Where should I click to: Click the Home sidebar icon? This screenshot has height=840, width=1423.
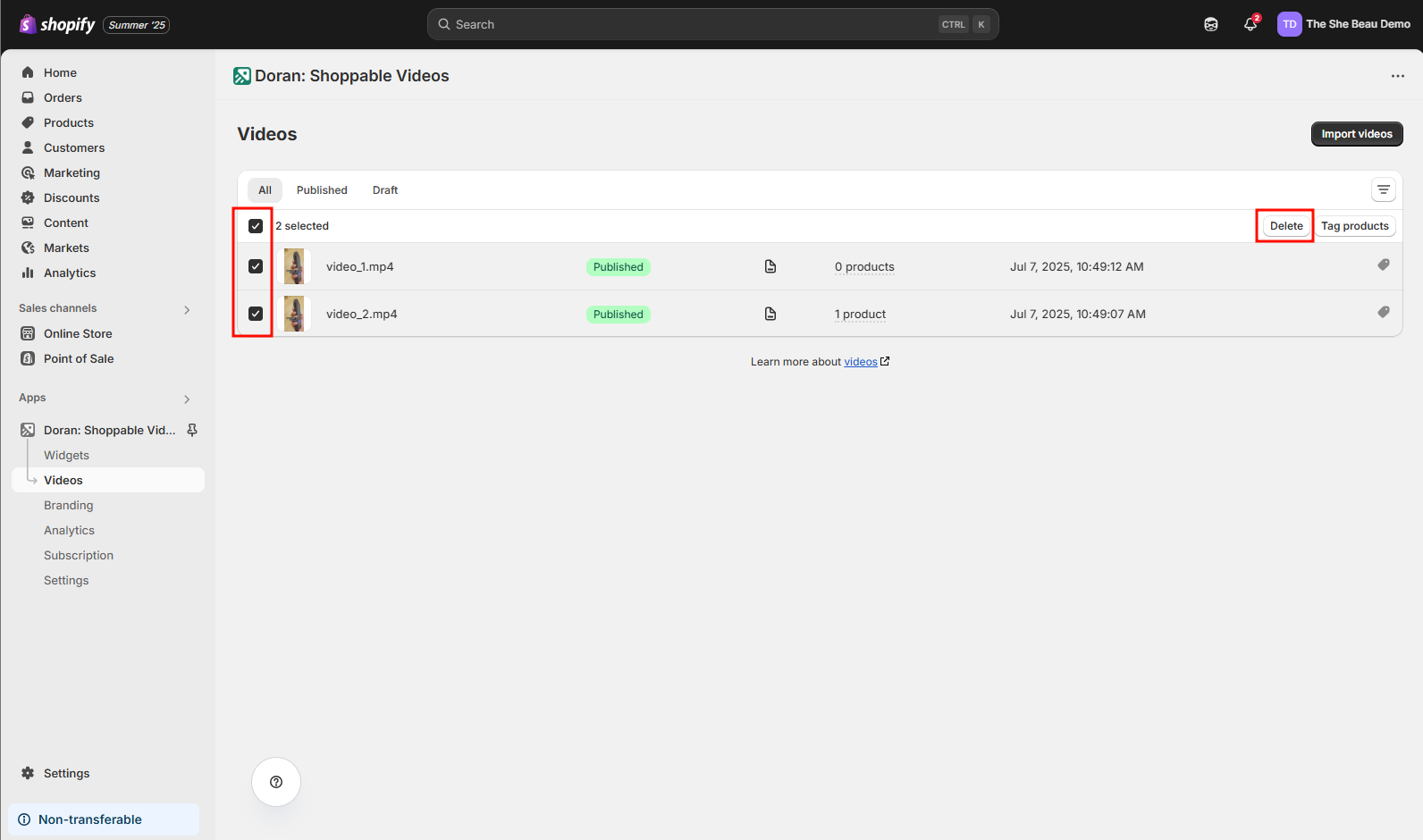[x=28, y=72]
